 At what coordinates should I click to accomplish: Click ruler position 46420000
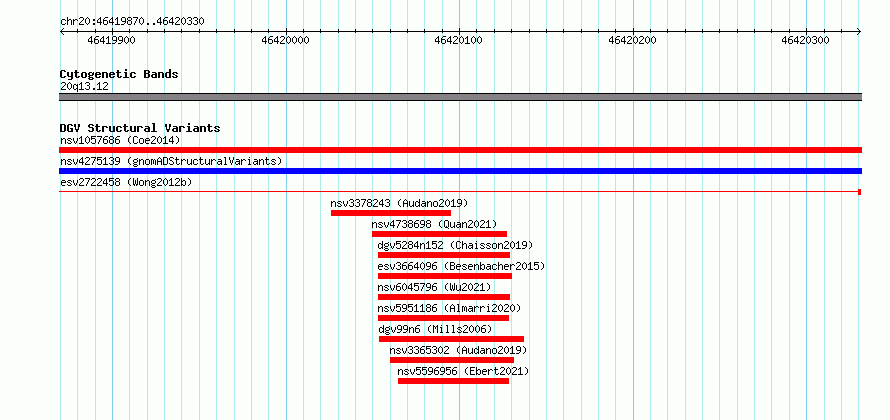tap(286, 40)
